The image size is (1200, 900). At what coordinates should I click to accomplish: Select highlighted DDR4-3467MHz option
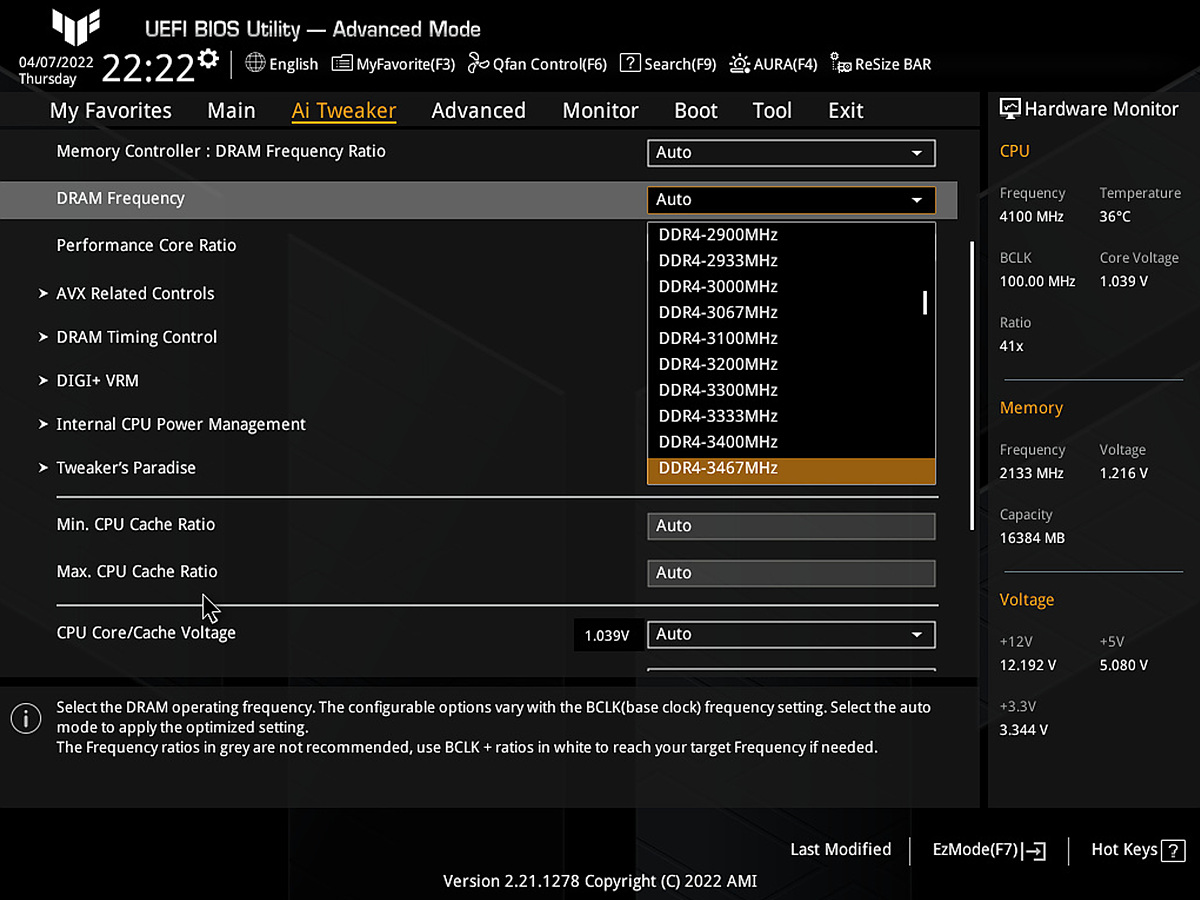click(791, 470)
